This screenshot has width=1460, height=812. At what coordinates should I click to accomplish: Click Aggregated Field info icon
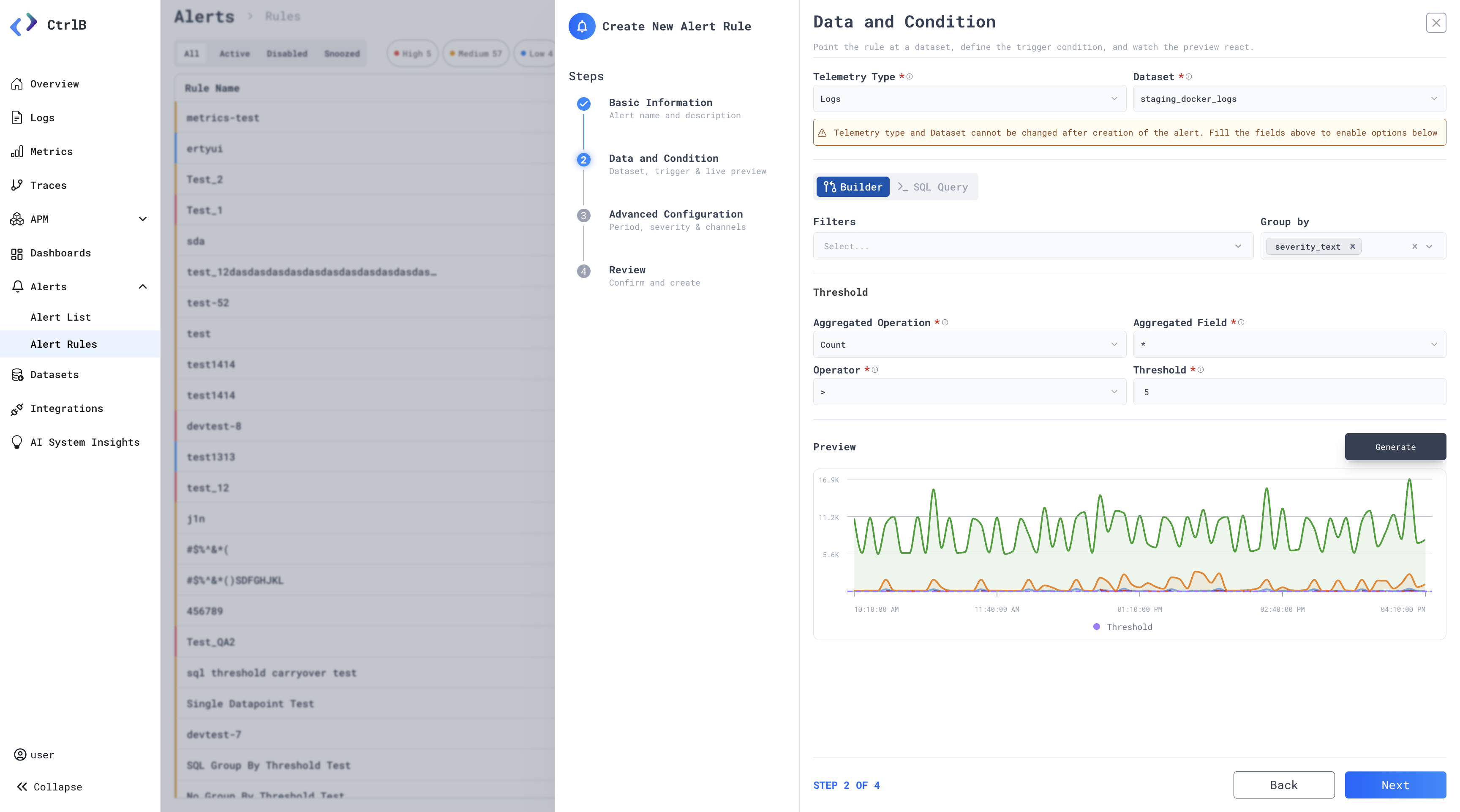(1241, 322)
